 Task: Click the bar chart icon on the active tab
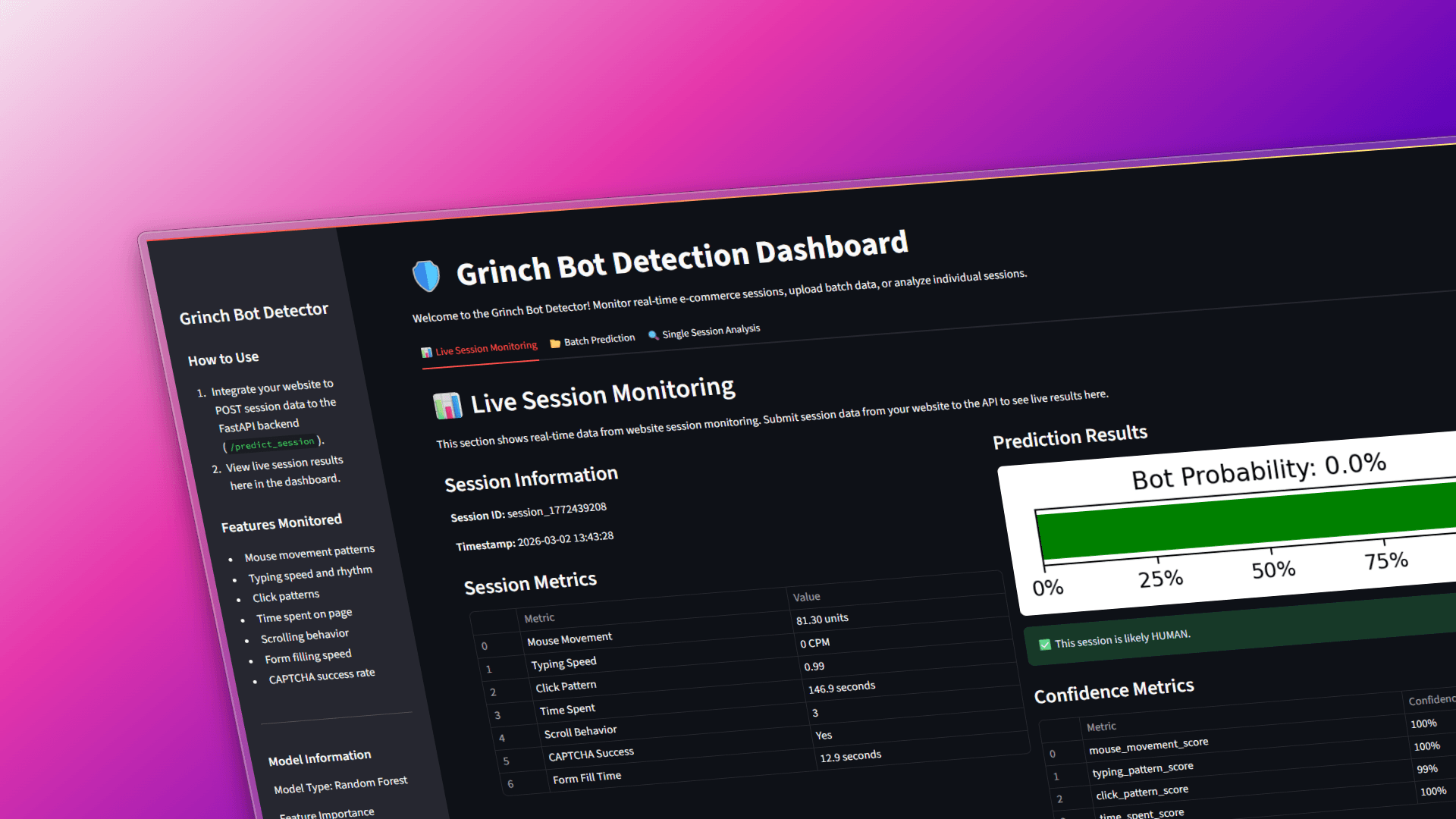426,352
